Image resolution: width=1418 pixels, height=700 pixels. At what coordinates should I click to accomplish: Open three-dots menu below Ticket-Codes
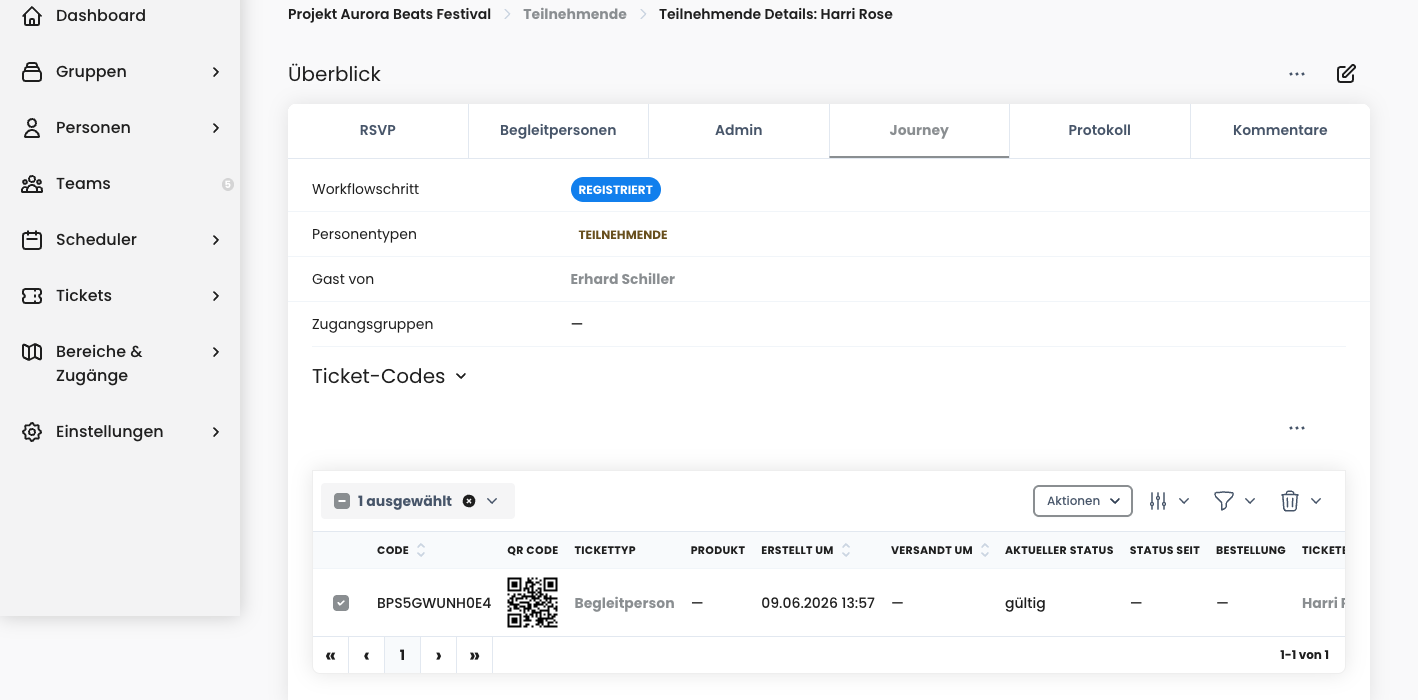pos(1297,428)
